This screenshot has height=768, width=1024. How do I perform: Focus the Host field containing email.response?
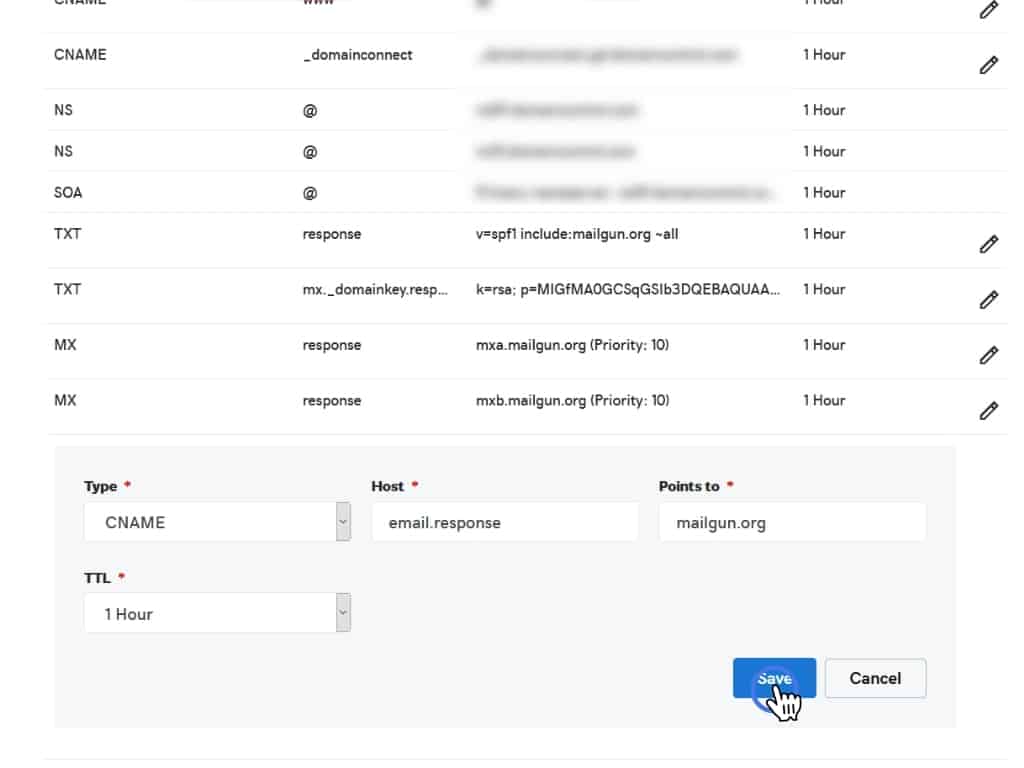pos(504,522)
